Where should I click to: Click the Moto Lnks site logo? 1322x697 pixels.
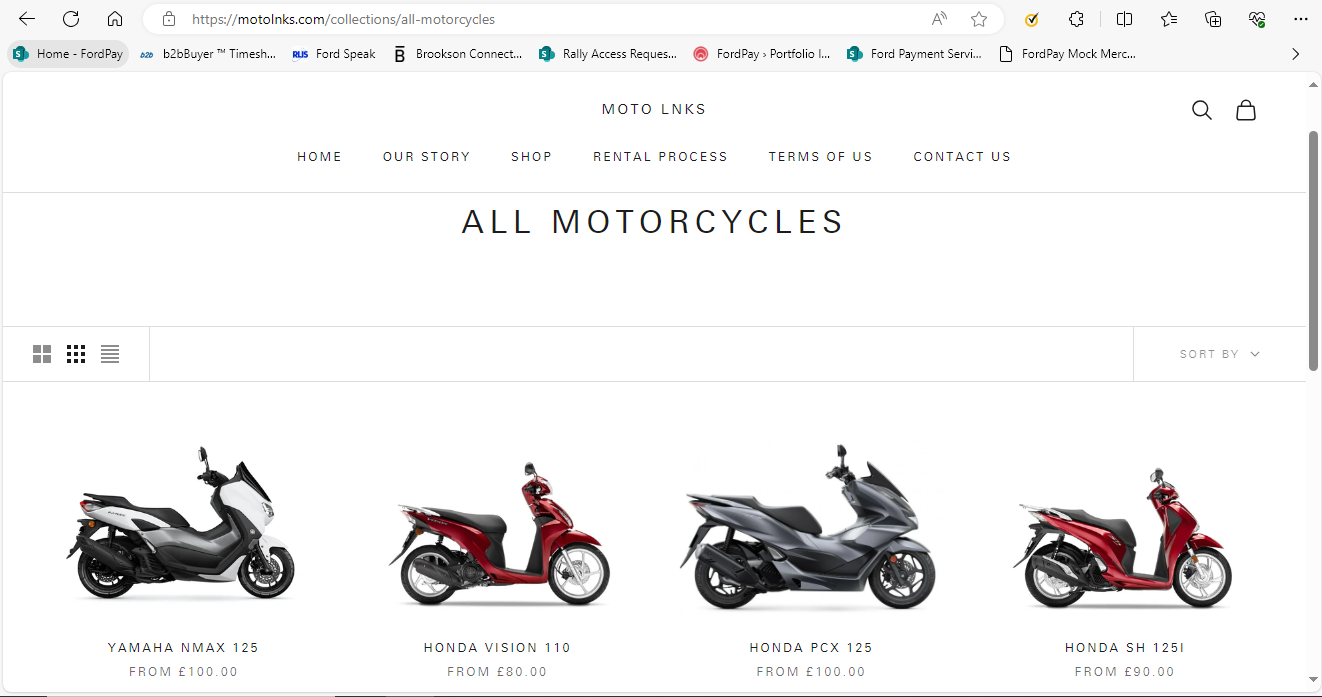pos(654,109)
